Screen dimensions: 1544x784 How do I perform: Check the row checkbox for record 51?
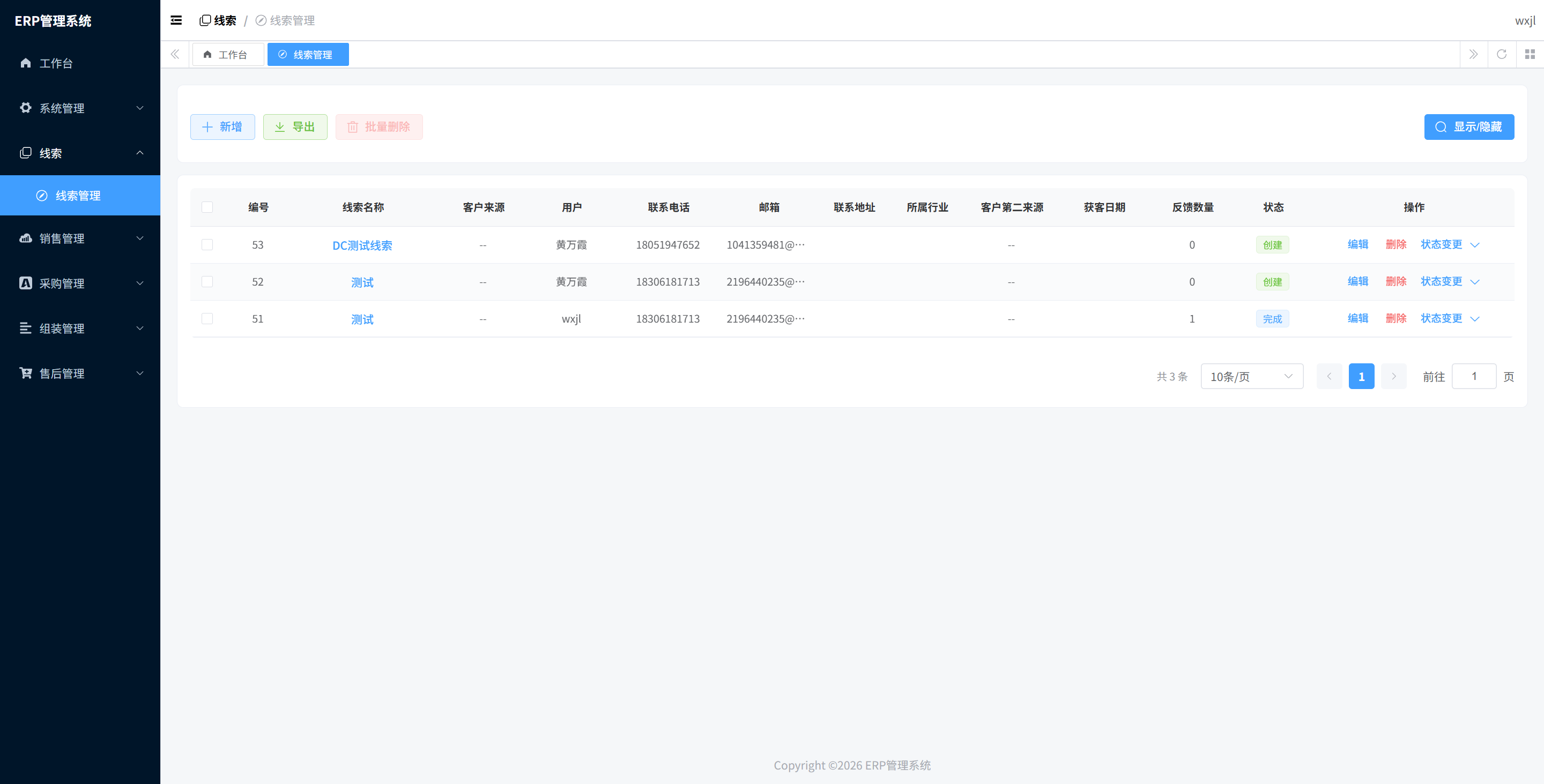(x=207, y=319)
